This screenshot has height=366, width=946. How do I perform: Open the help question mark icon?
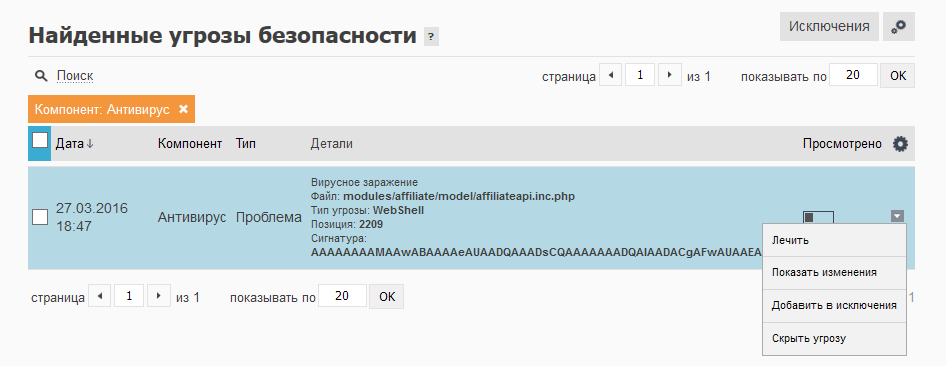(431, 37)
